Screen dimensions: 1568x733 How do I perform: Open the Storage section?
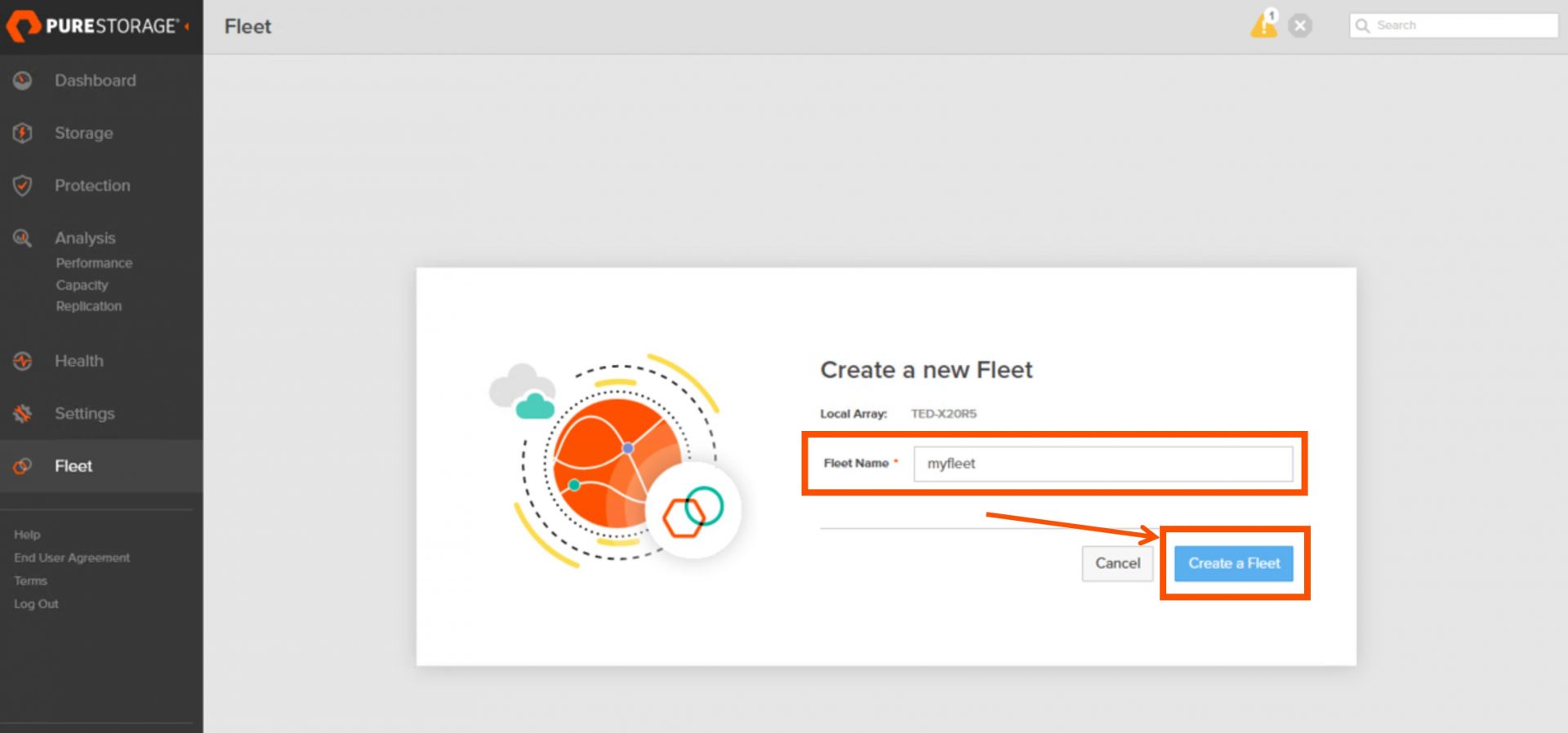pyautogui.click(x=84, y=133)
